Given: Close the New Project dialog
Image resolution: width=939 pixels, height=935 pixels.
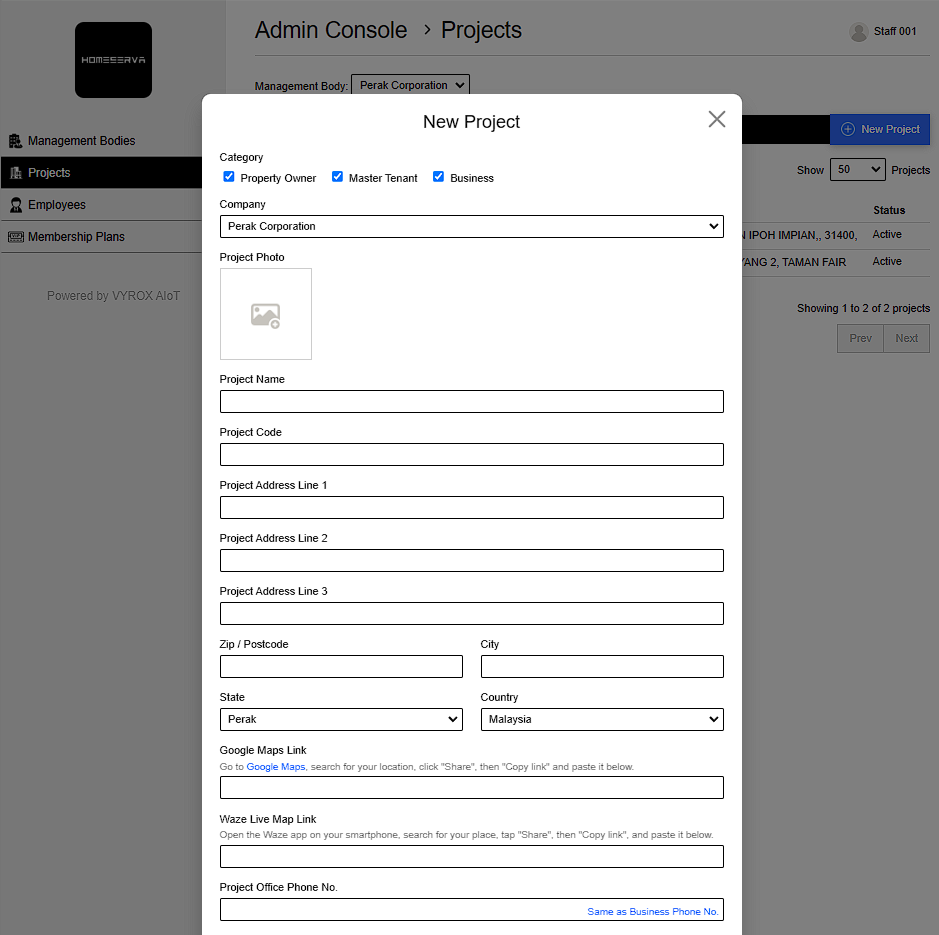Looking at the screenshot, I should click(x=716, y=120).
